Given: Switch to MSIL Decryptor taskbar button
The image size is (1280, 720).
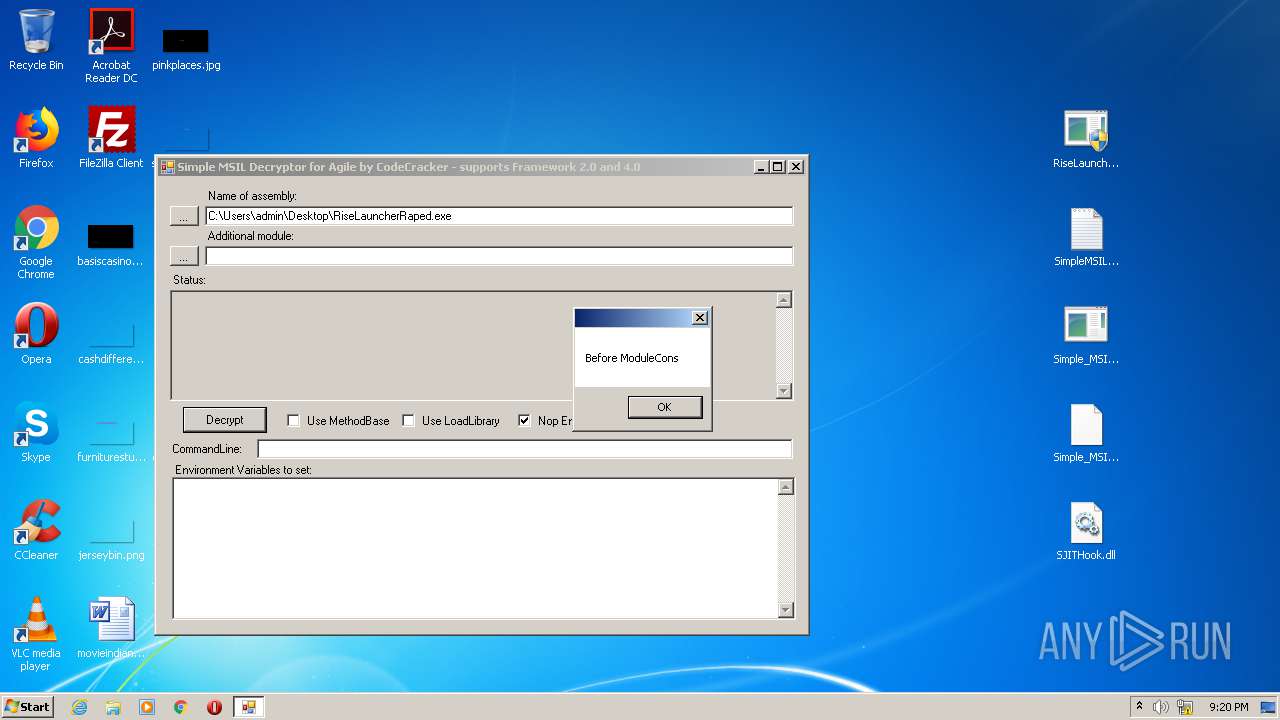Looking at the screenshot, I should pos(248,707).
